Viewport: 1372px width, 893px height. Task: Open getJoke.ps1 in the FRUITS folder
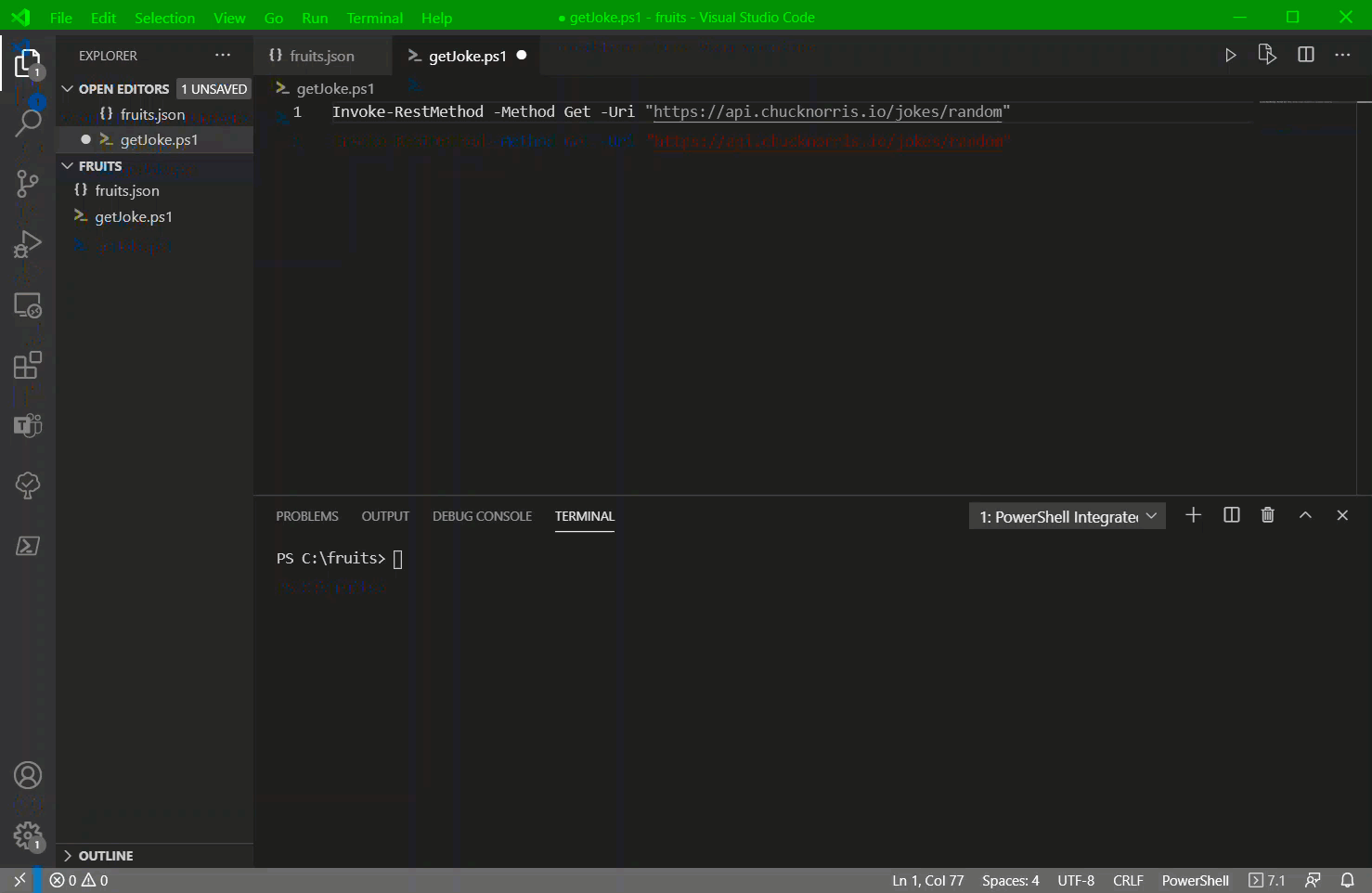click(x=154, y=216)
